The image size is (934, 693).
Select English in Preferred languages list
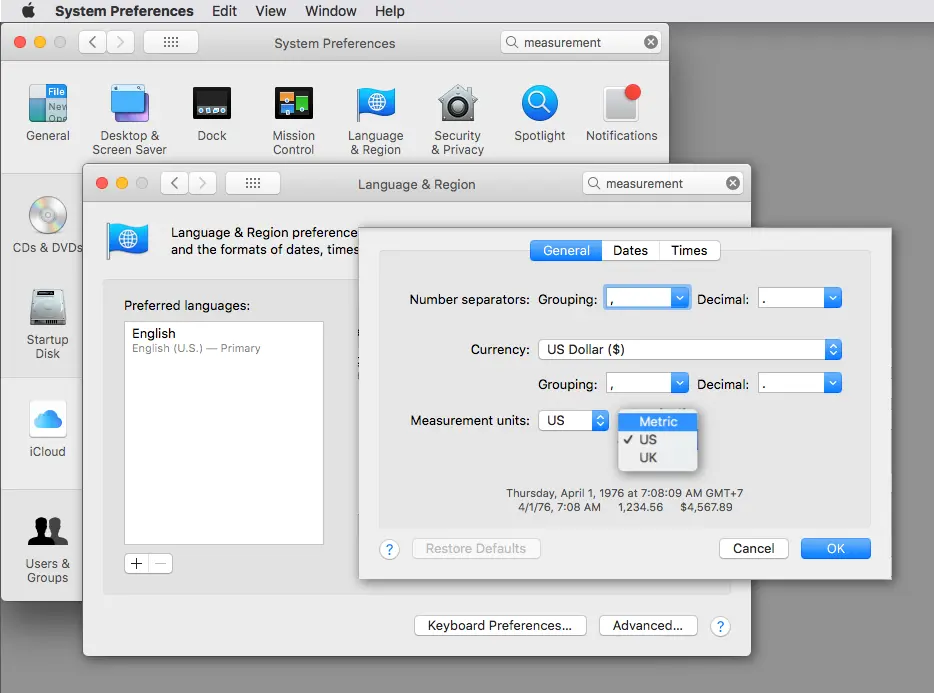(154, 334)
